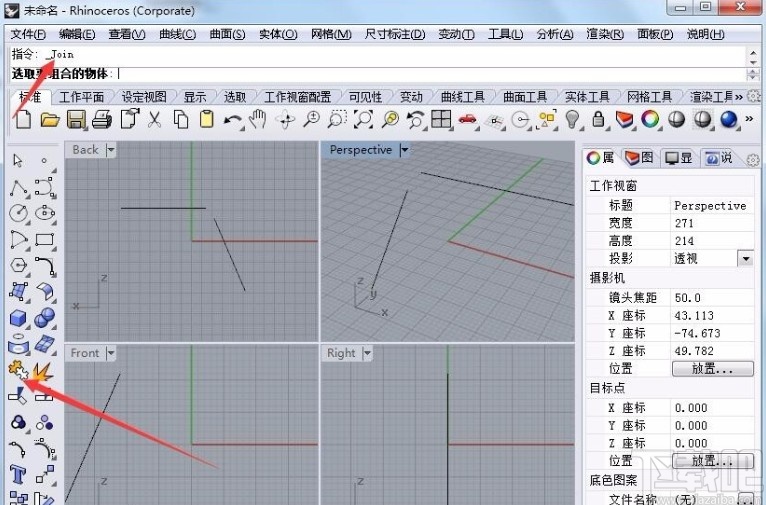This screenshot has width=766, height=505.
Task: Switch to the 可见性 tab
Action: tap(365, 97)
